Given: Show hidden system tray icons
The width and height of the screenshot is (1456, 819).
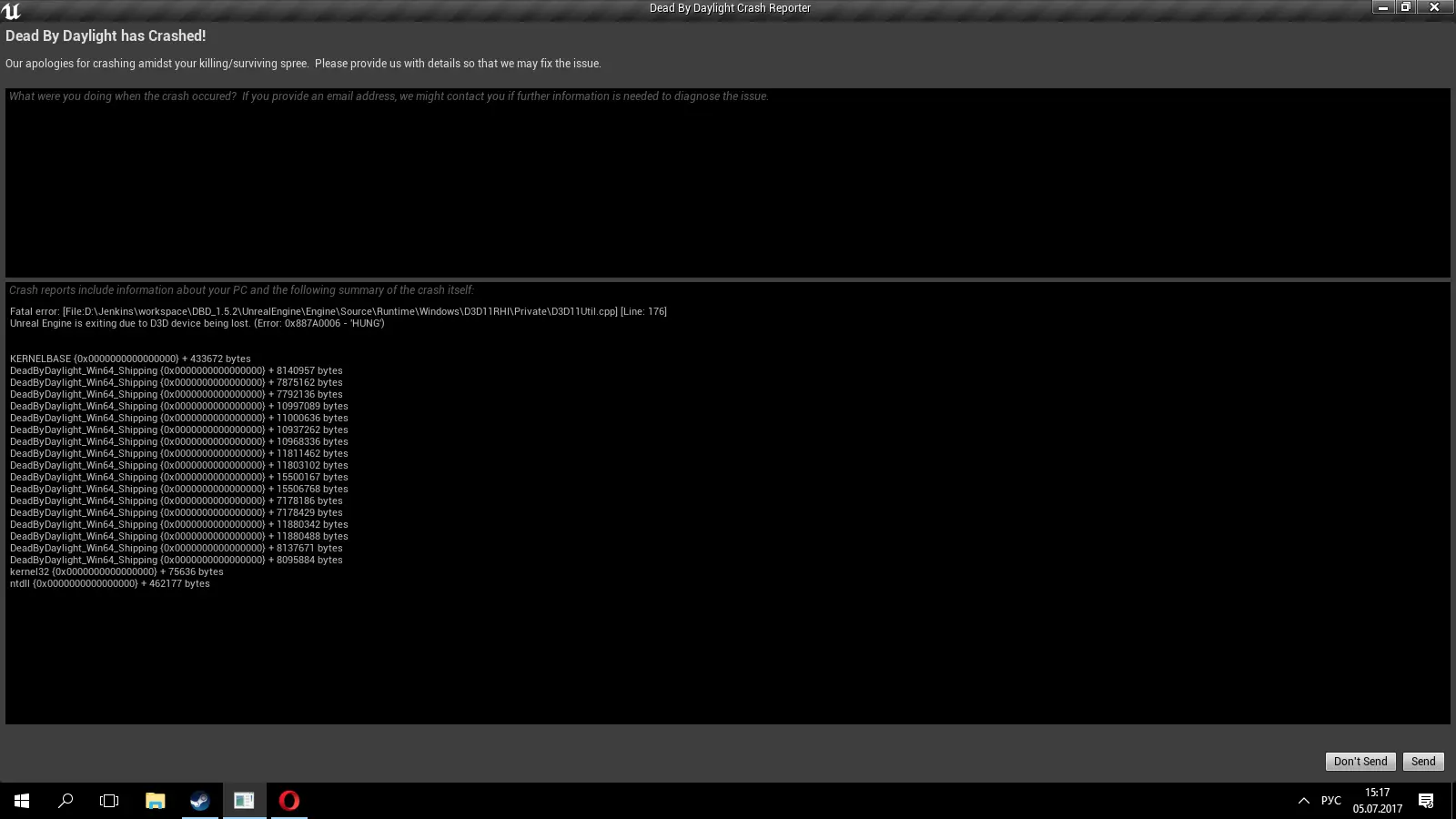Looking at the screenshot, I should pyautogui.click(x=1303, y=801).
